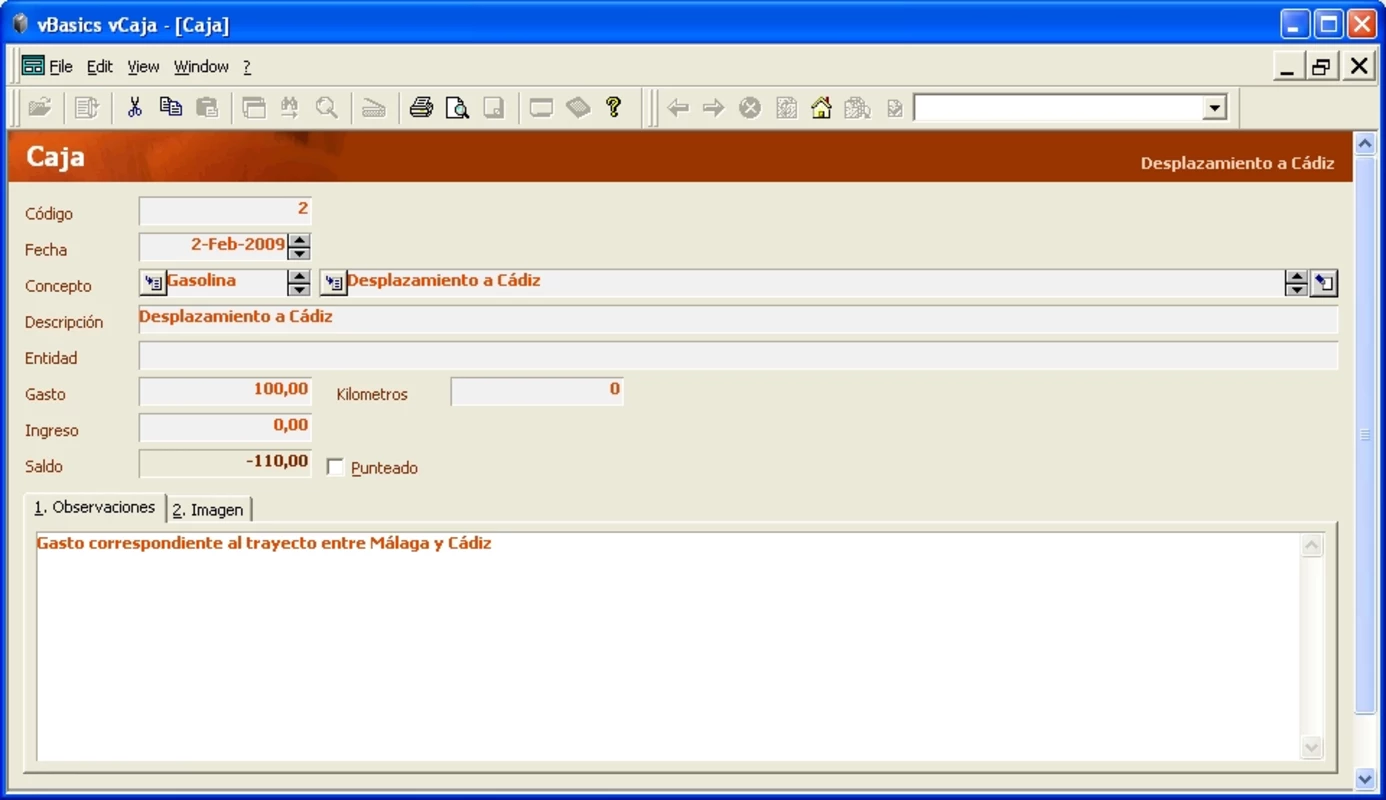
Task: Click the icon right of Home
Action: pos(857,108)
